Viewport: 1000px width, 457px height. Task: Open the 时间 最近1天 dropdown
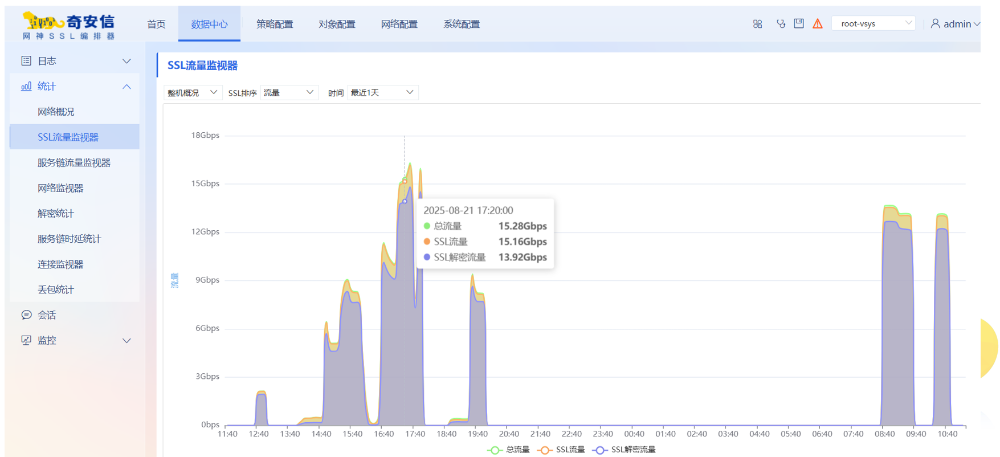click(381, 92)
